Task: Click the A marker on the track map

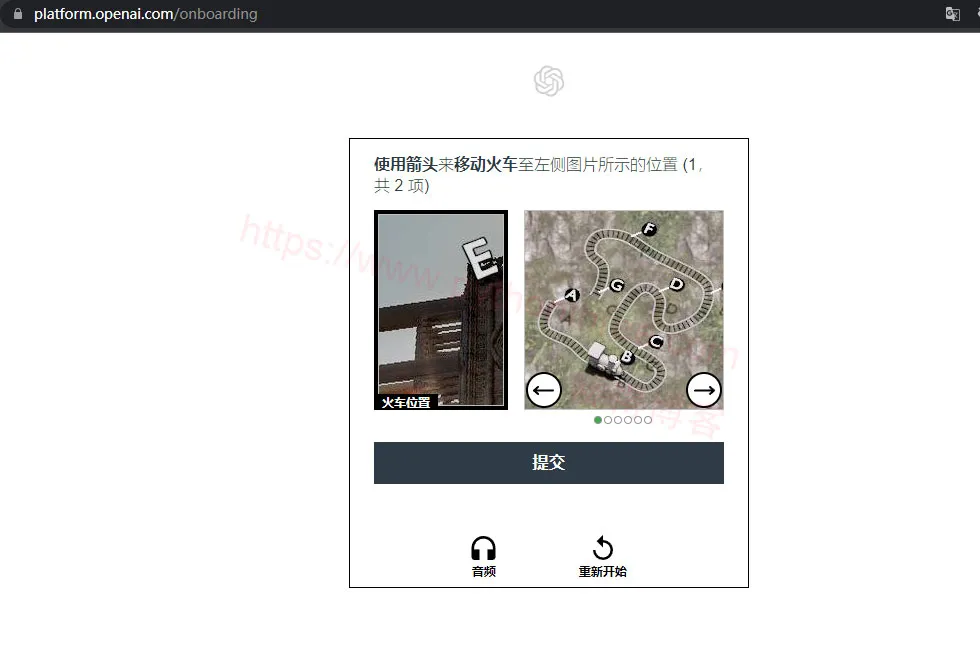Action: point(572,295)
